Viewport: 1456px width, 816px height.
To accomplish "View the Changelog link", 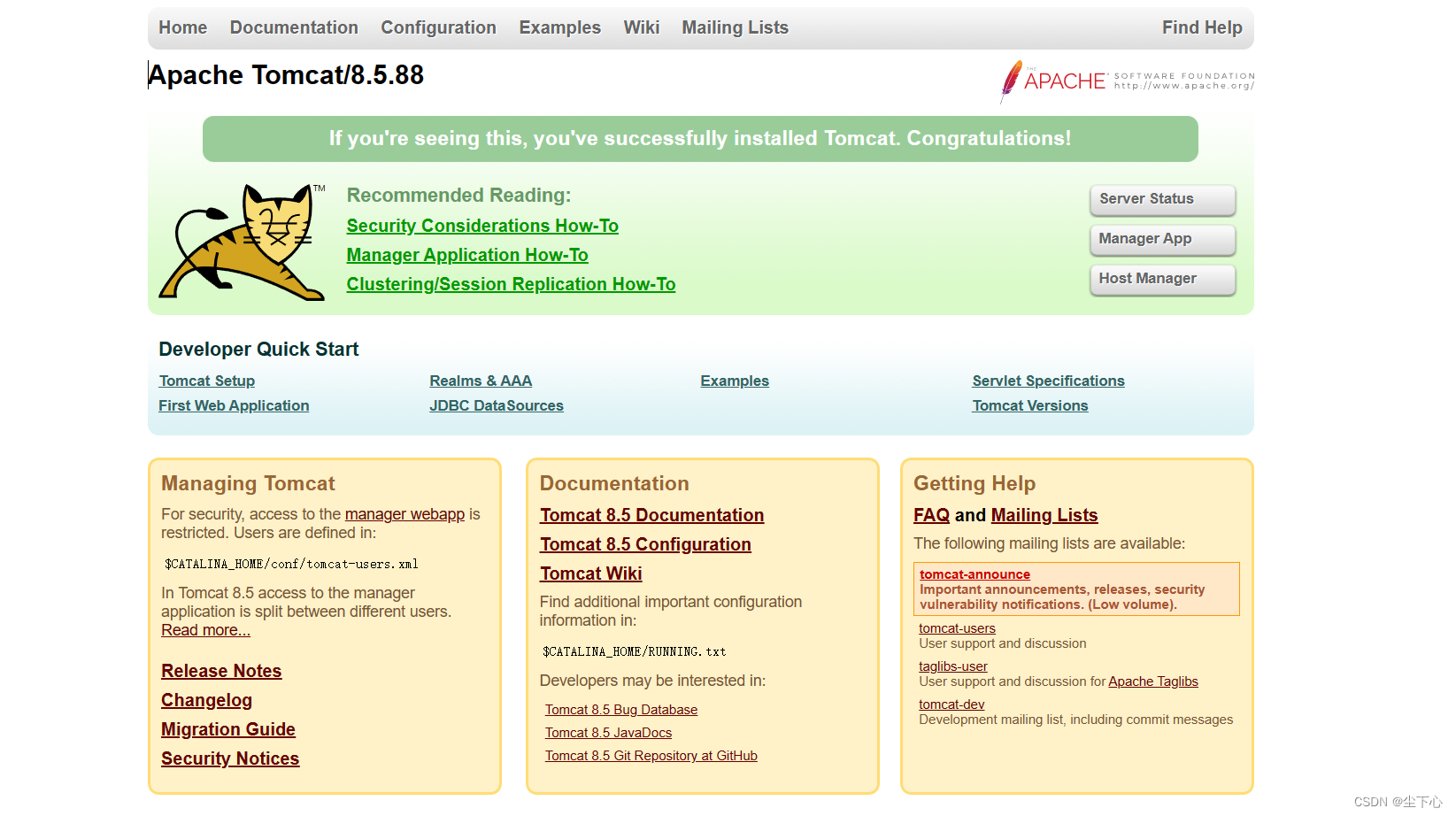I will pos(206,700).
